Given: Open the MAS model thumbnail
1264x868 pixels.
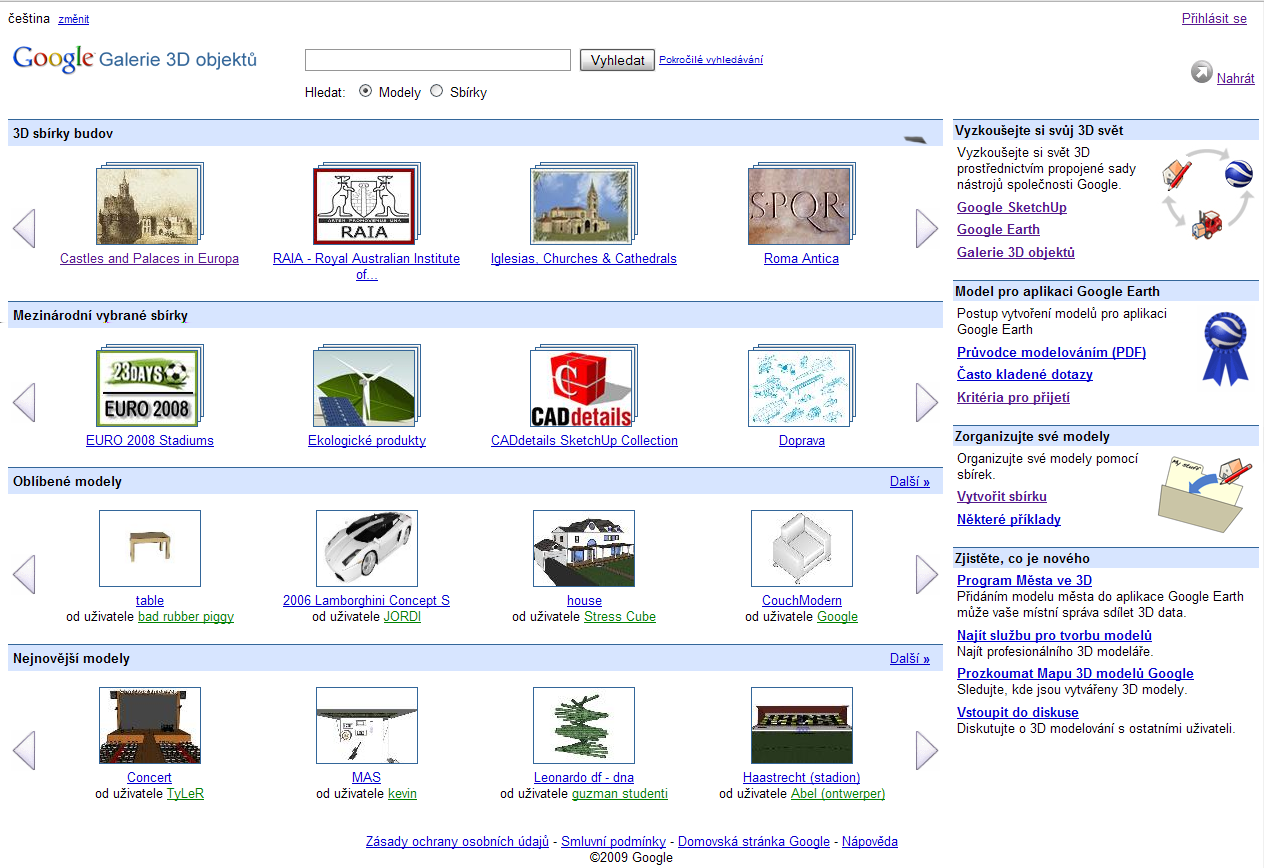Looking at the screenshot, I should click(x=367, y=725).
